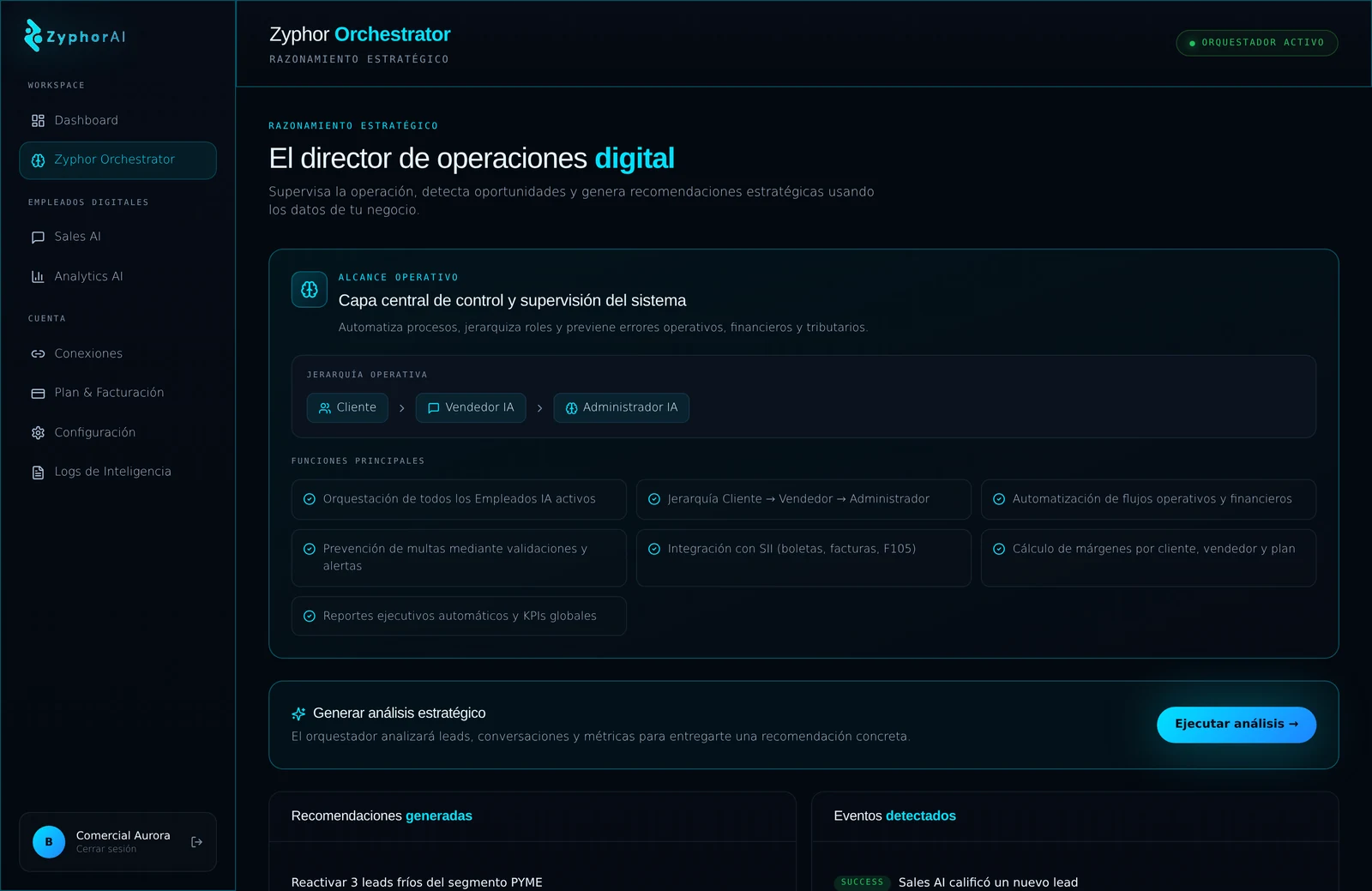Click the brain icon in Alcance Operativo card
Screen dimensions: 1372x891
click(x=310, y=290)
